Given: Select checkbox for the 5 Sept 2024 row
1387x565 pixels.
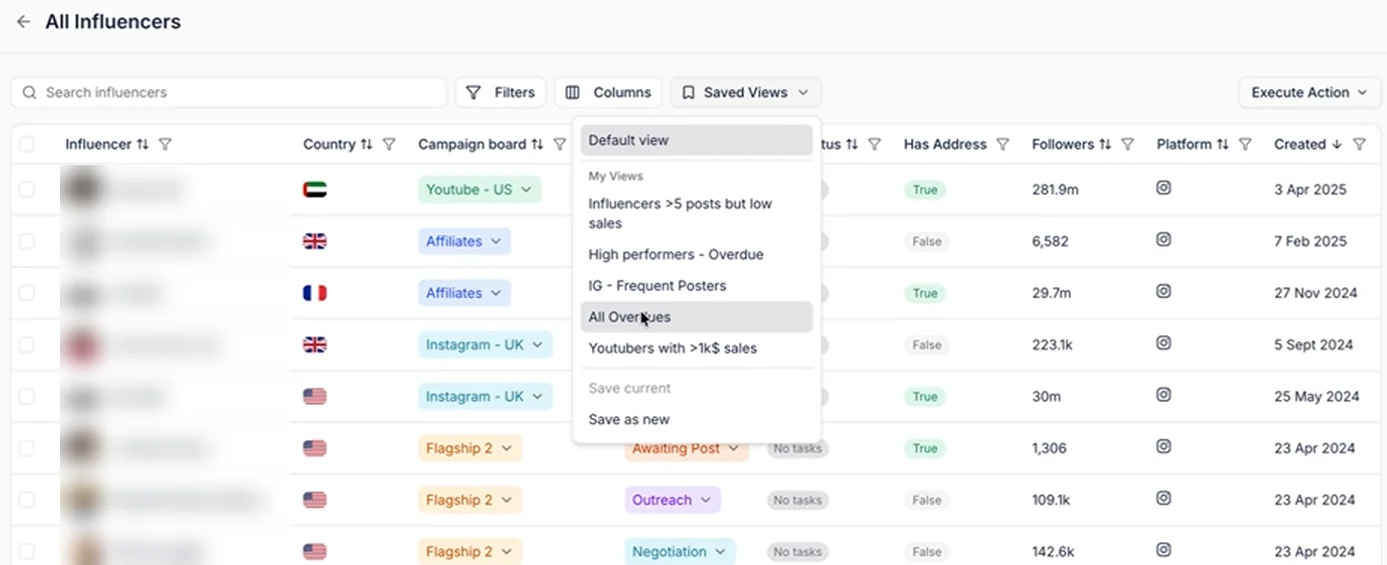Looking at the screenshot, I should 26,345.
